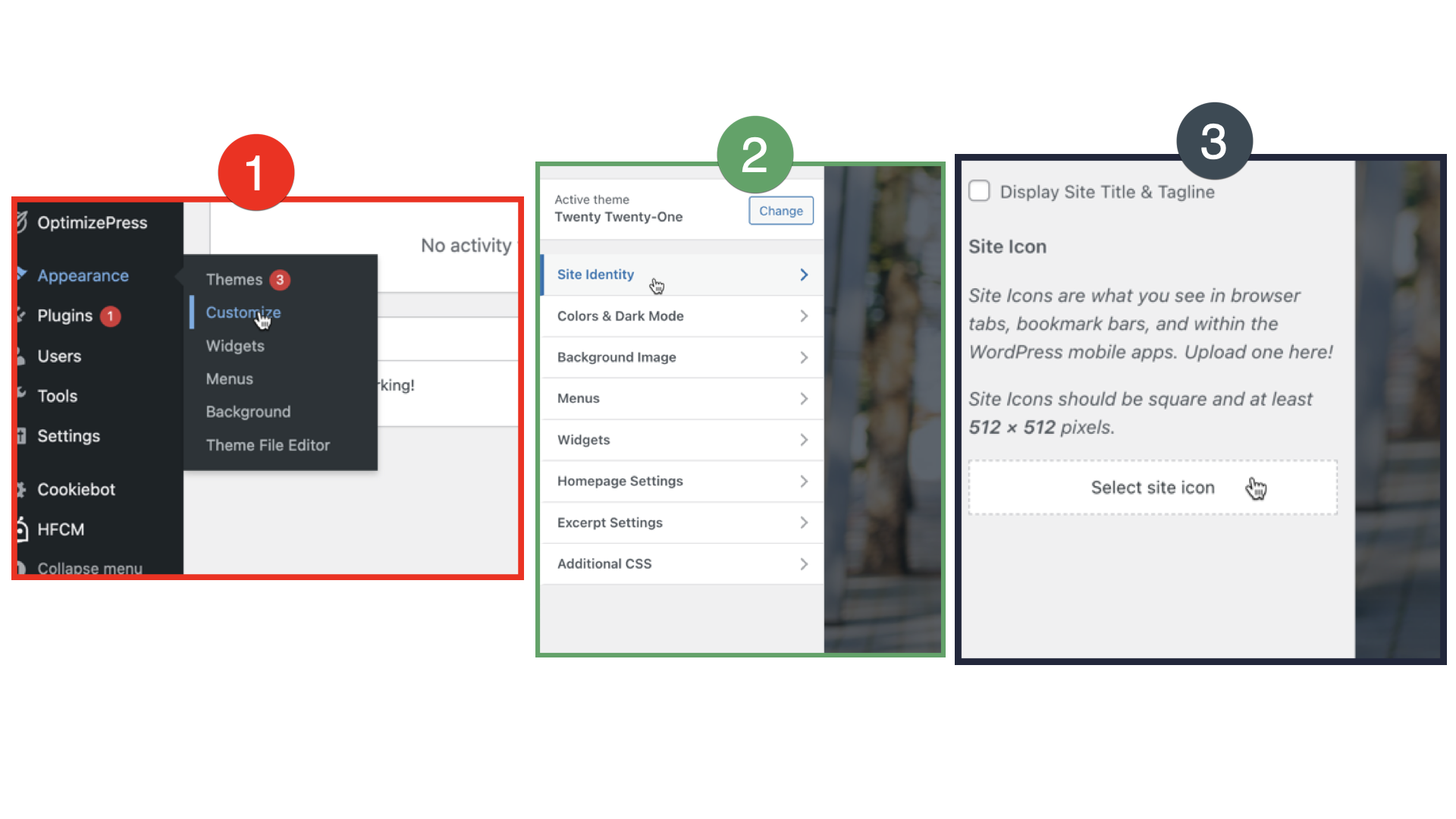Click the OptimizePress logo icon
Image resolution: width=1456 pixels, height=819 pixels.
(22, 222)
